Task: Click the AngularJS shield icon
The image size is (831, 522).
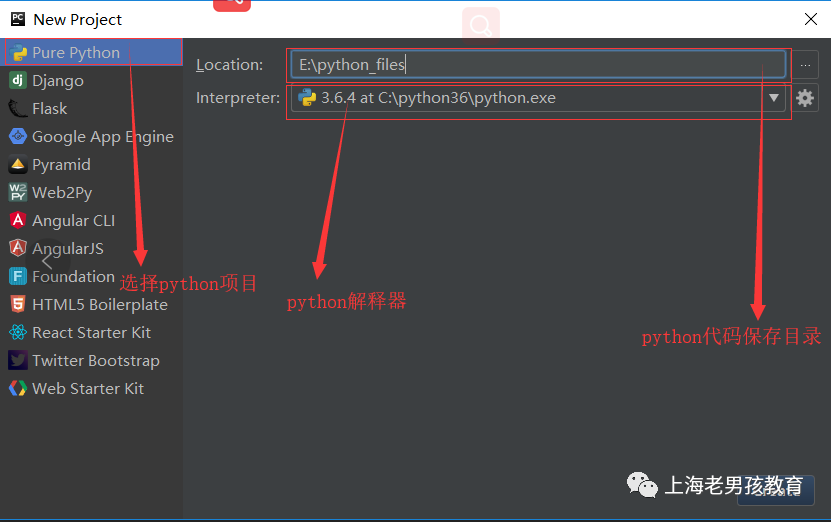Action: point(18,248)
